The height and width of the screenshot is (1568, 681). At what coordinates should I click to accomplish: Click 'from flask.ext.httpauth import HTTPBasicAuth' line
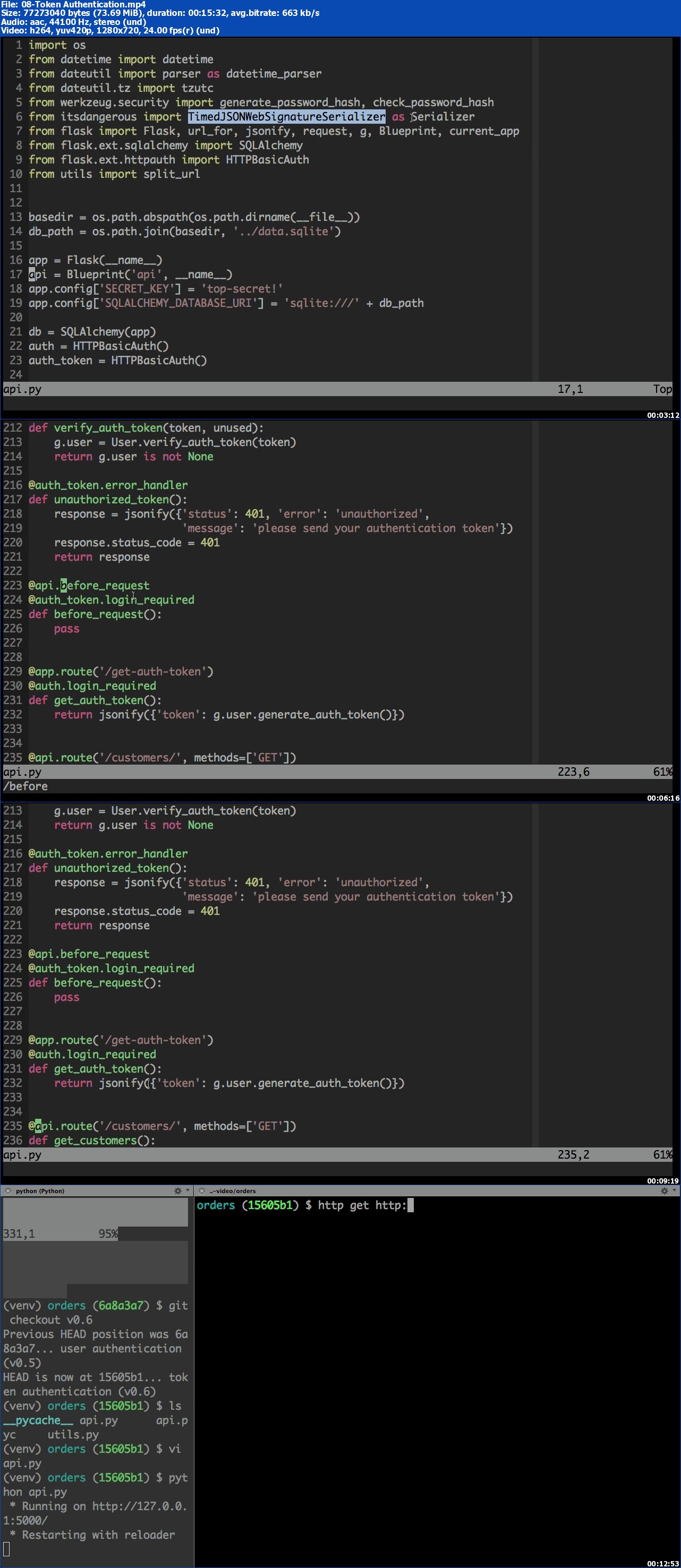click(x=169, y=159)
